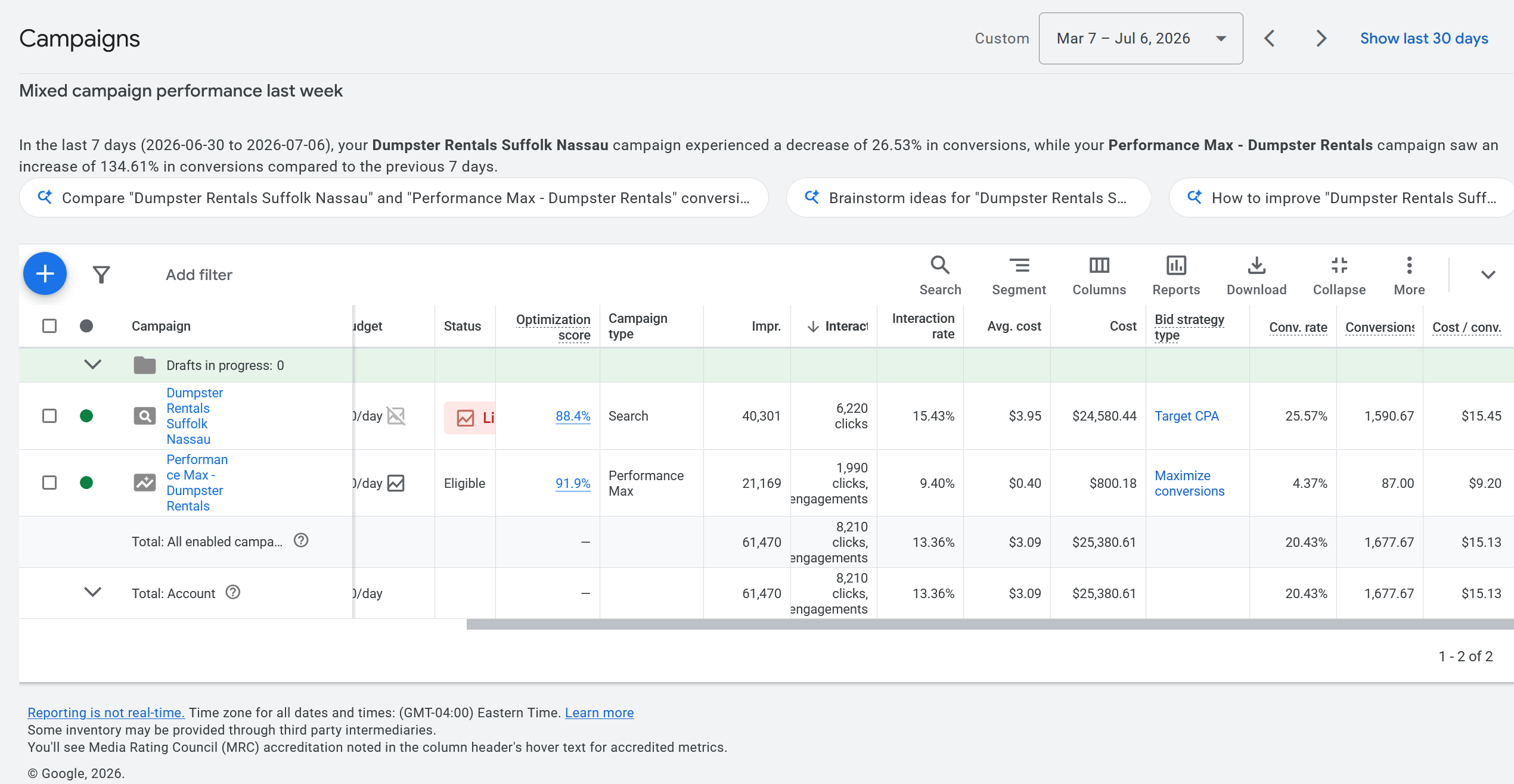Click the Add filter field
The height and width of the screenshot is (784, 1514).
coord(198,275)
